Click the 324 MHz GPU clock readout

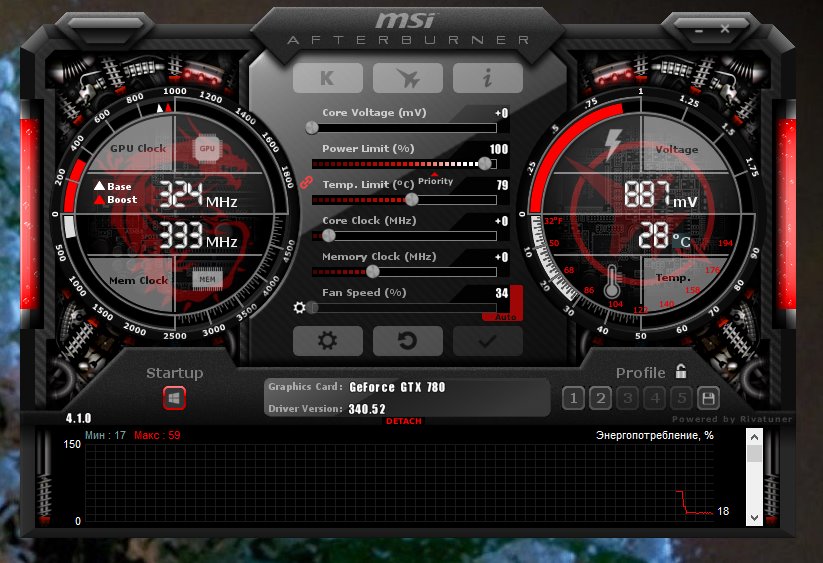pyautogui.click(x=198, y=195)
